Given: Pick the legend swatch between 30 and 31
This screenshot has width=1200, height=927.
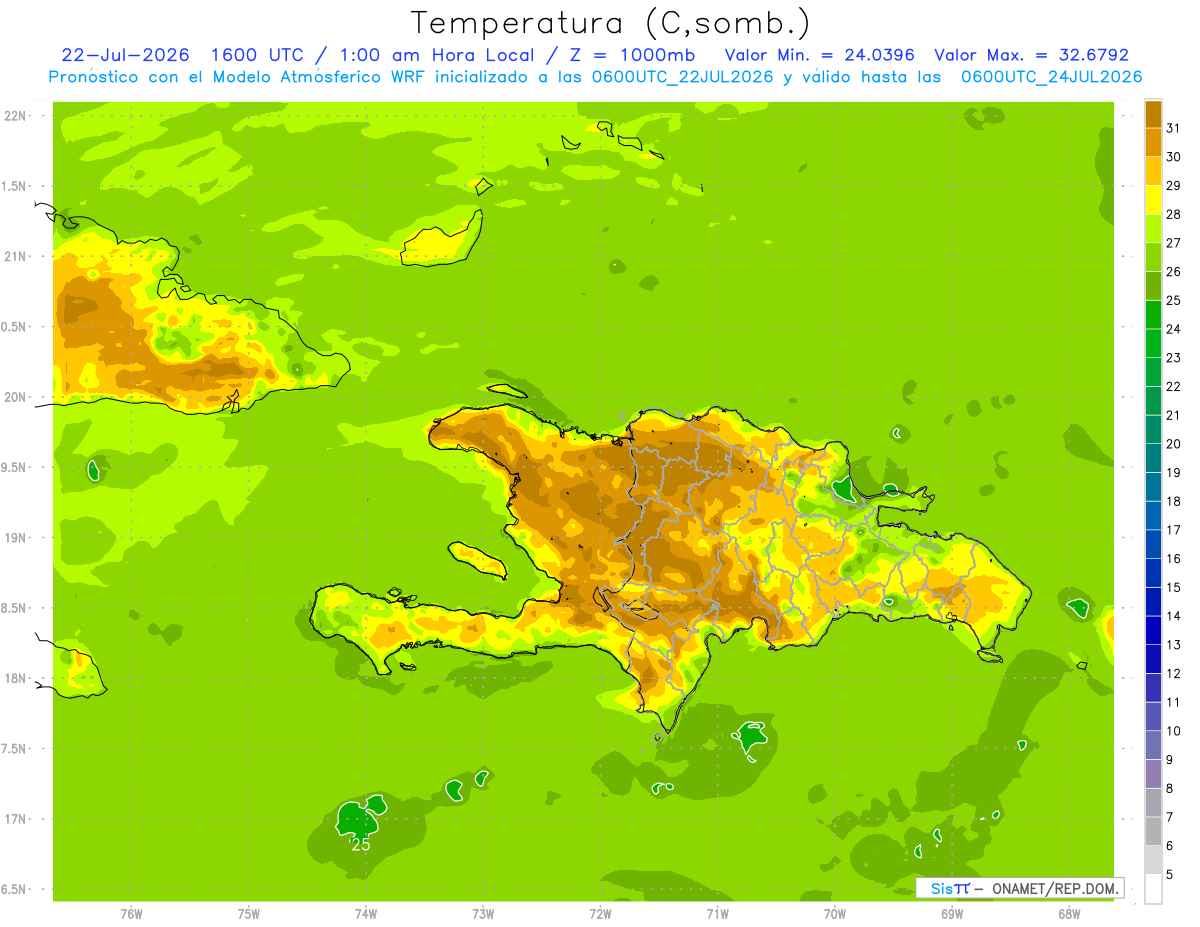Looking at the screenshot, I should tap(1153, 143).
